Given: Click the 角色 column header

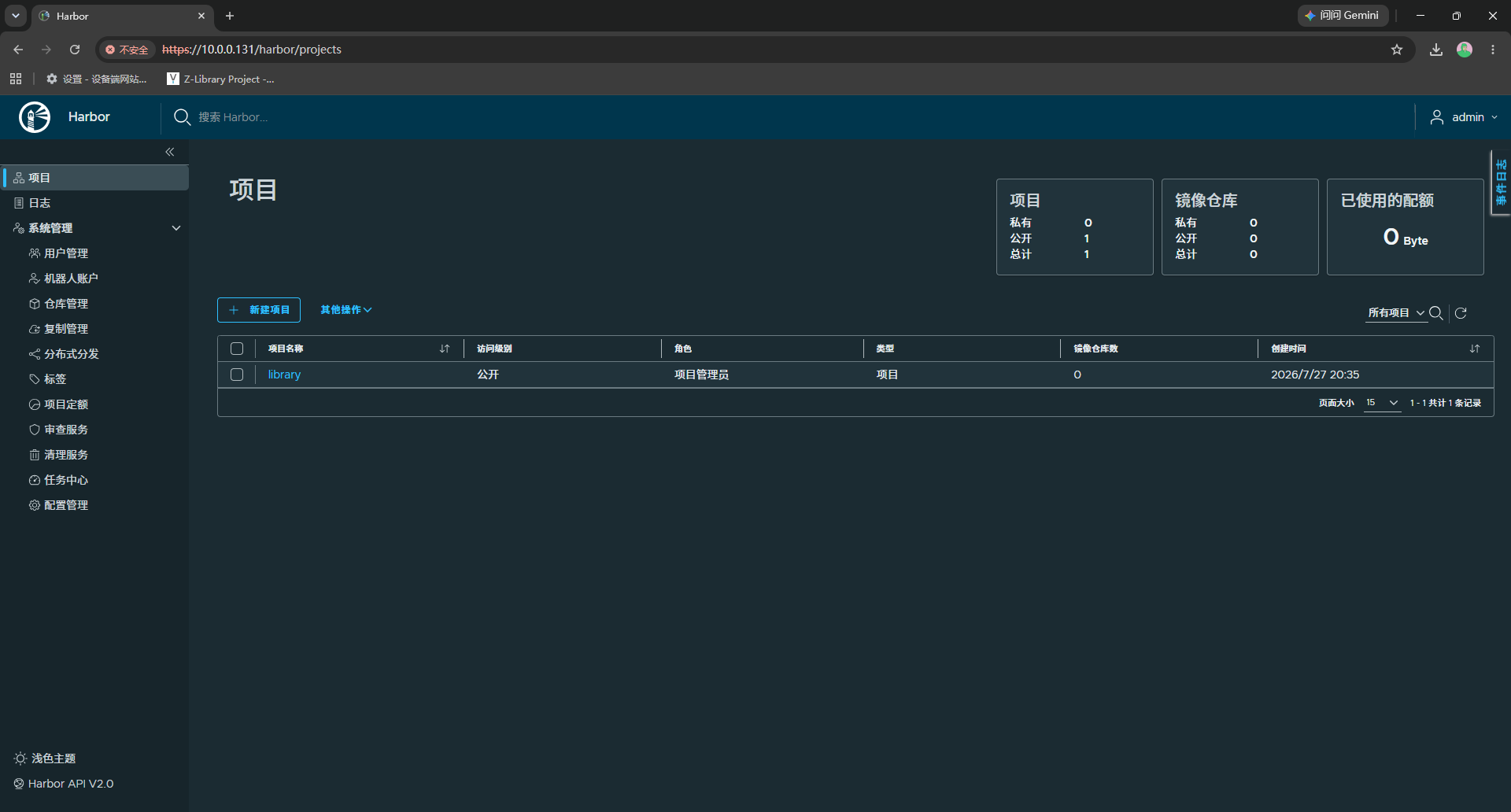Looking at the screenshot, I should coord(683,349).
